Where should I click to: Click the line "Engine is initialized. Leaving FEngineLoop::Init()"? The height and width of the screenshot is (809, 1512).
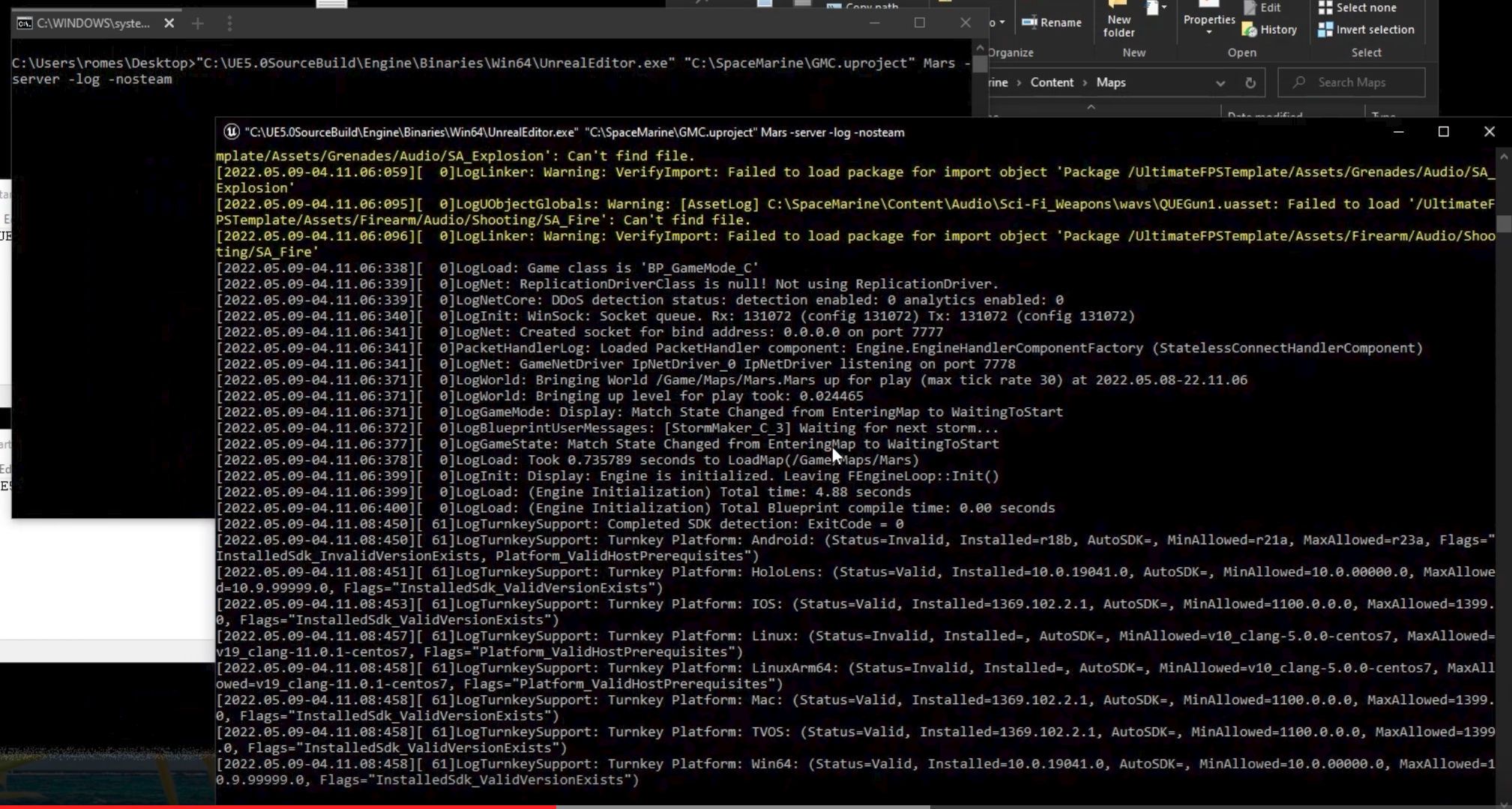tap(607, 476)
